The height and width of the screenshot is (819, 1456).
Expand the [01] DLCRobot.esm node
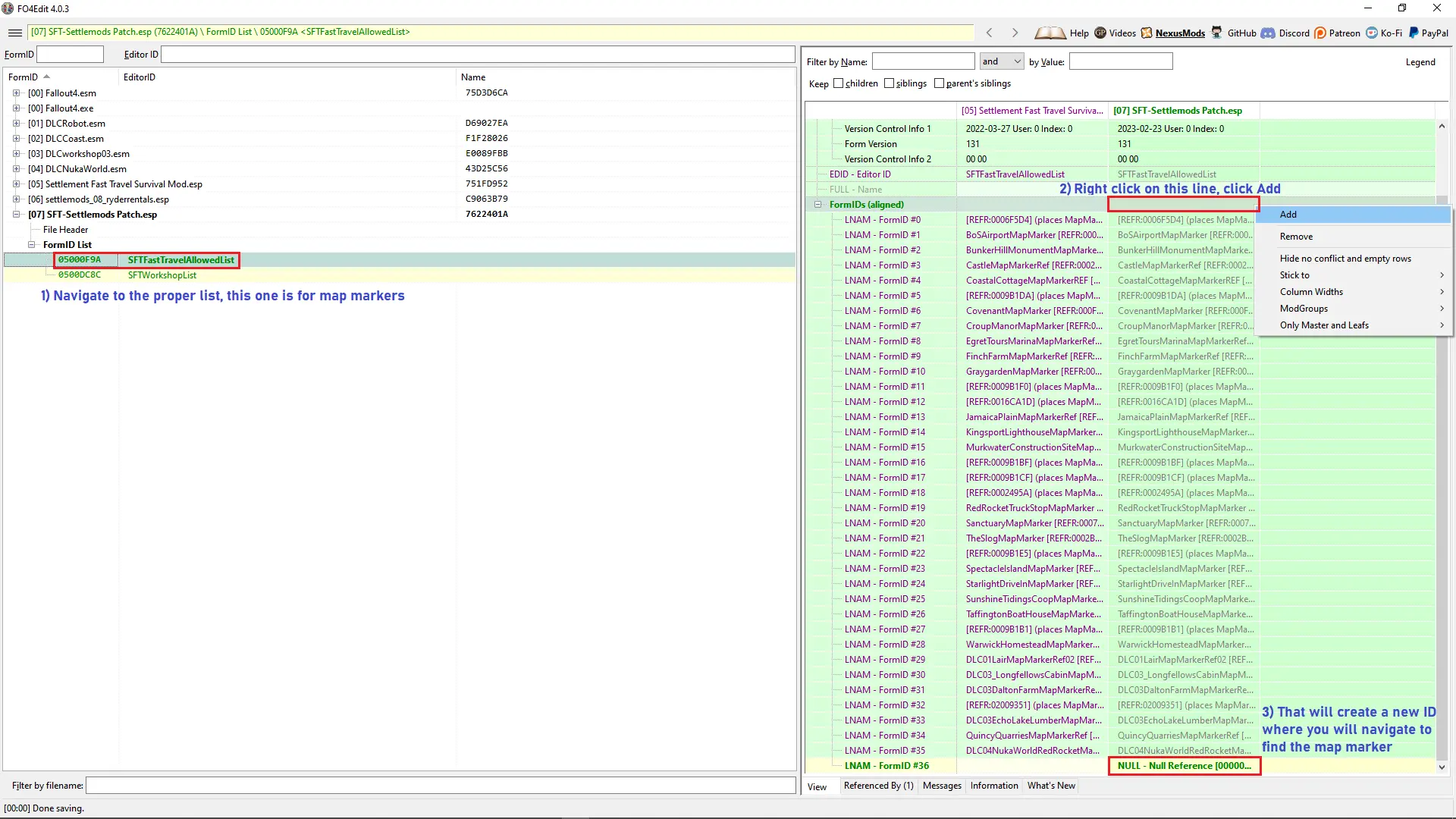coord(16,124)
